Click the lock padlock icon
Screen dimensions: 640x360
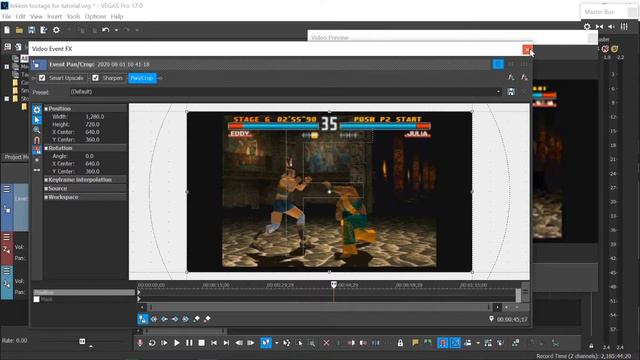point(400,343)
